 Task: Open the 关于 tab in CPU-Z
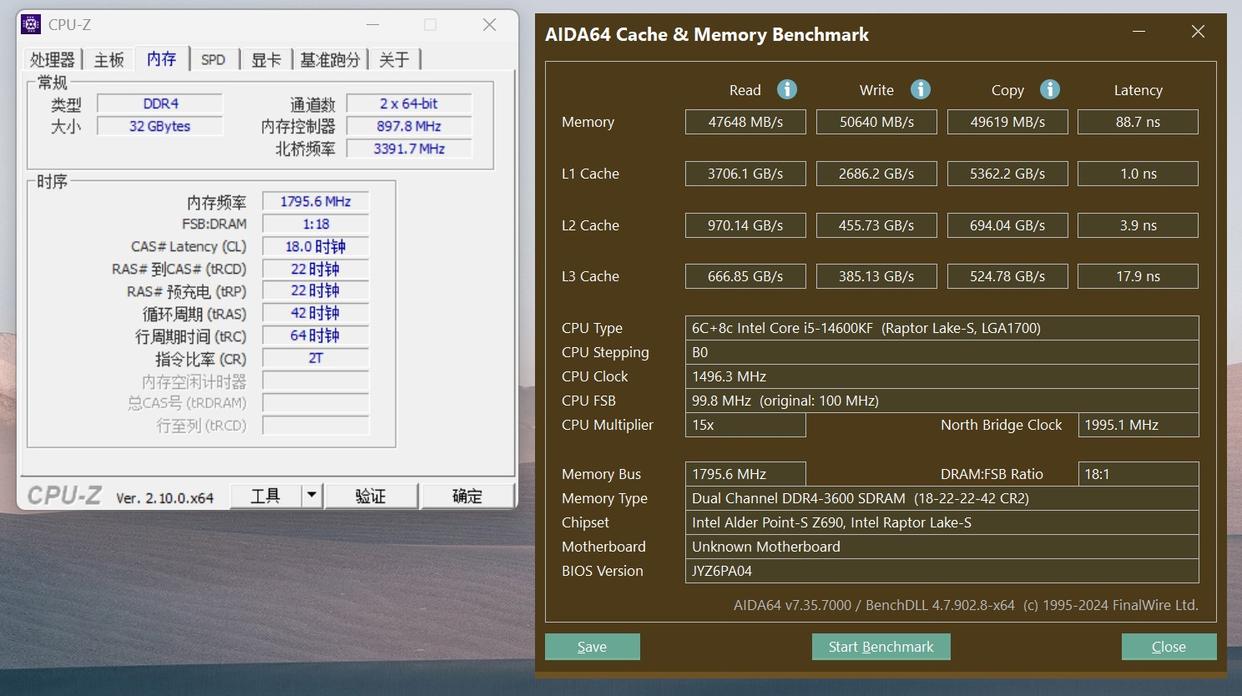click(394, 60)
